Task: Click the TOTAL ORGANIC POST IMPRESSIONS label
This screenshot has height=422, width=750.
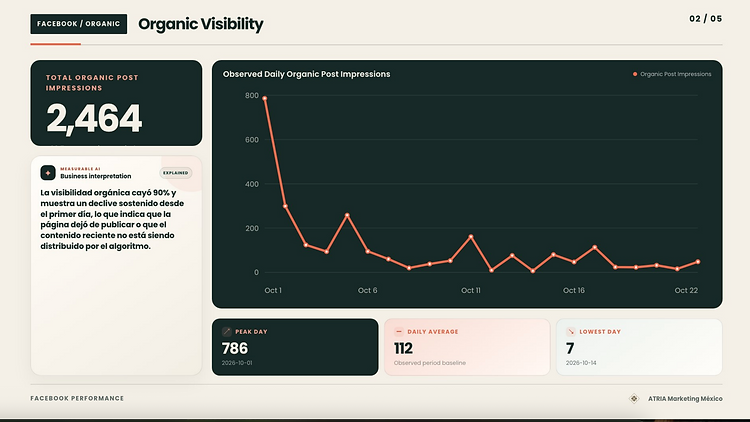Action: point(92,83)
